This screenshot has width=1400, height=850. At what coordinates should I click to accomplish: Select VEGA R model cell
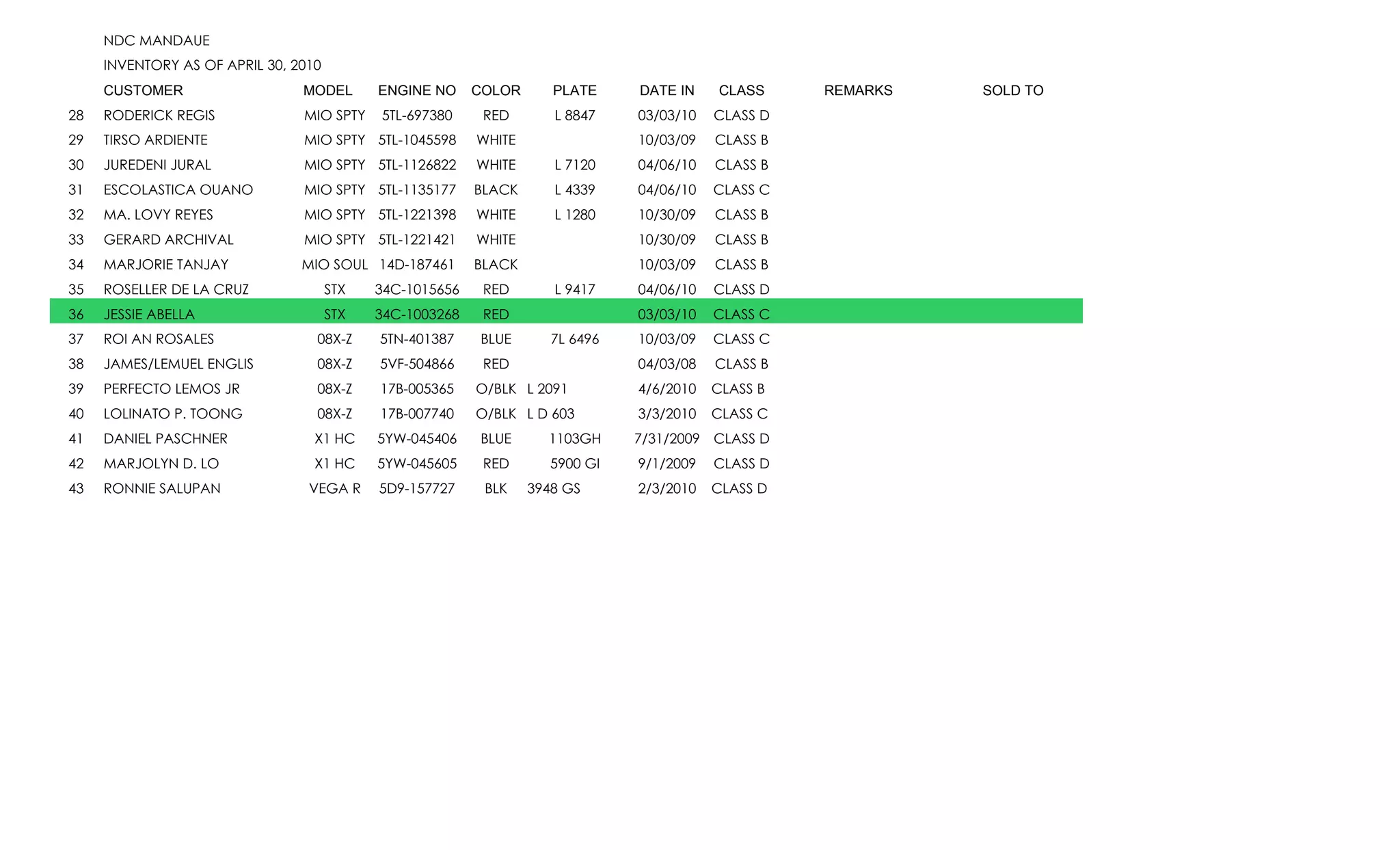(x=334, y=488)
